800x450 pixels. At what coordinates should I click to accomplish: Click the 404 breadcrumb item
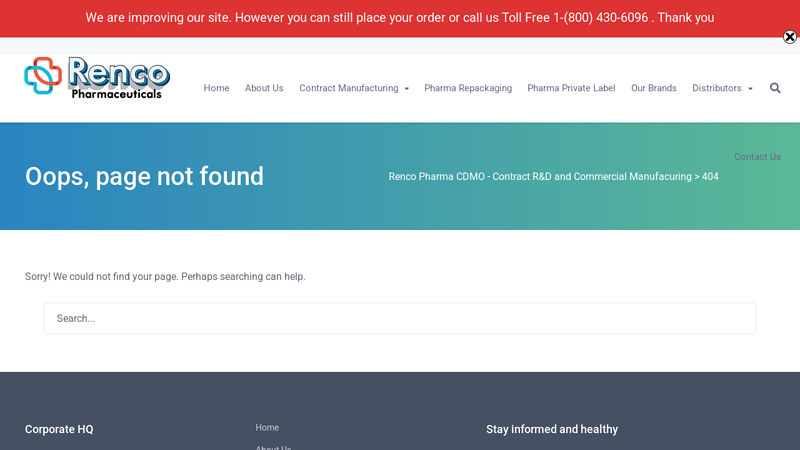pos(710,176)
